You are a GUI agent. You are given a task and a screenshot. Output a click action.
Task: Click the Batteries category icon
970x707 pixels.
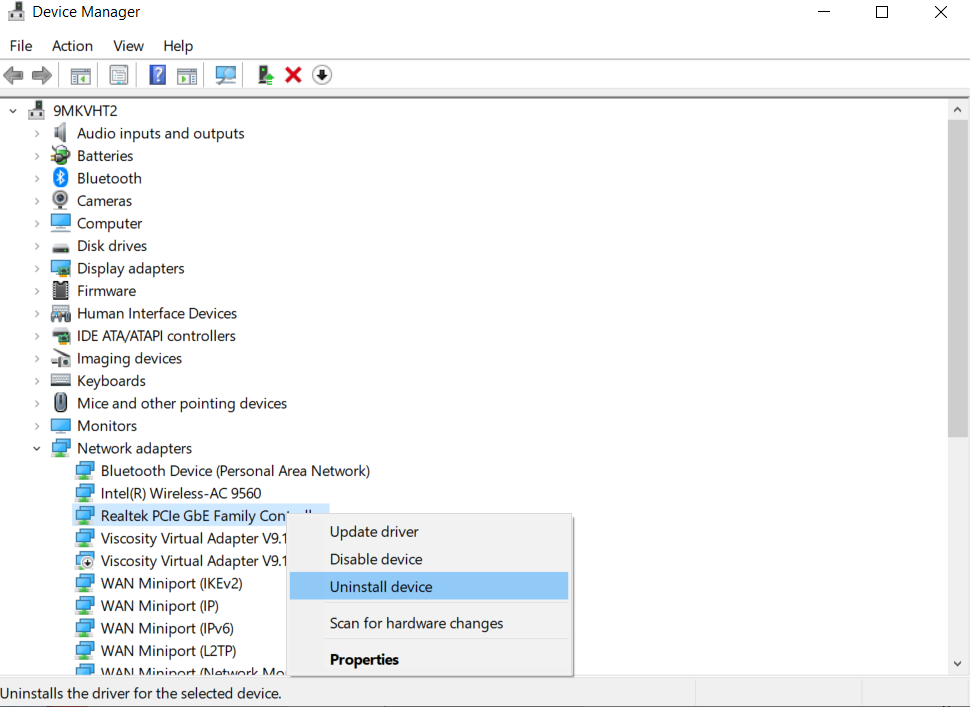[61, 155]
